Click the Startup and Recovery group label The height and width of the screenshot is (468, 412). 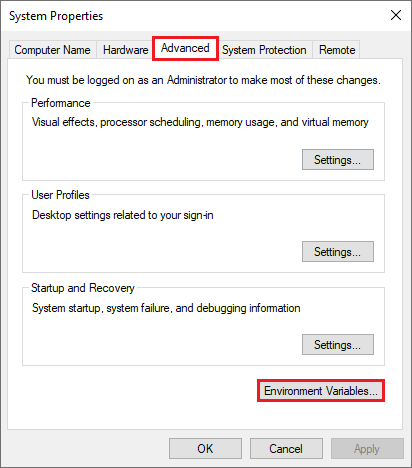click(83, 288)
